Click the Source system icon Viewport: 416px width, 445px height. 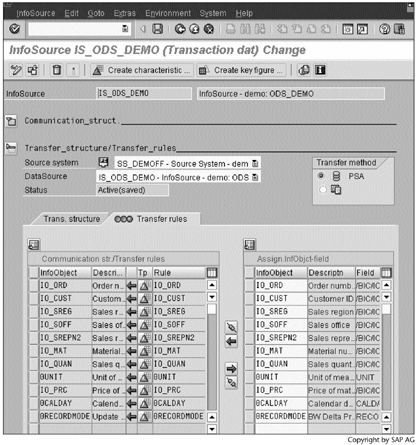tap(104, 162)
